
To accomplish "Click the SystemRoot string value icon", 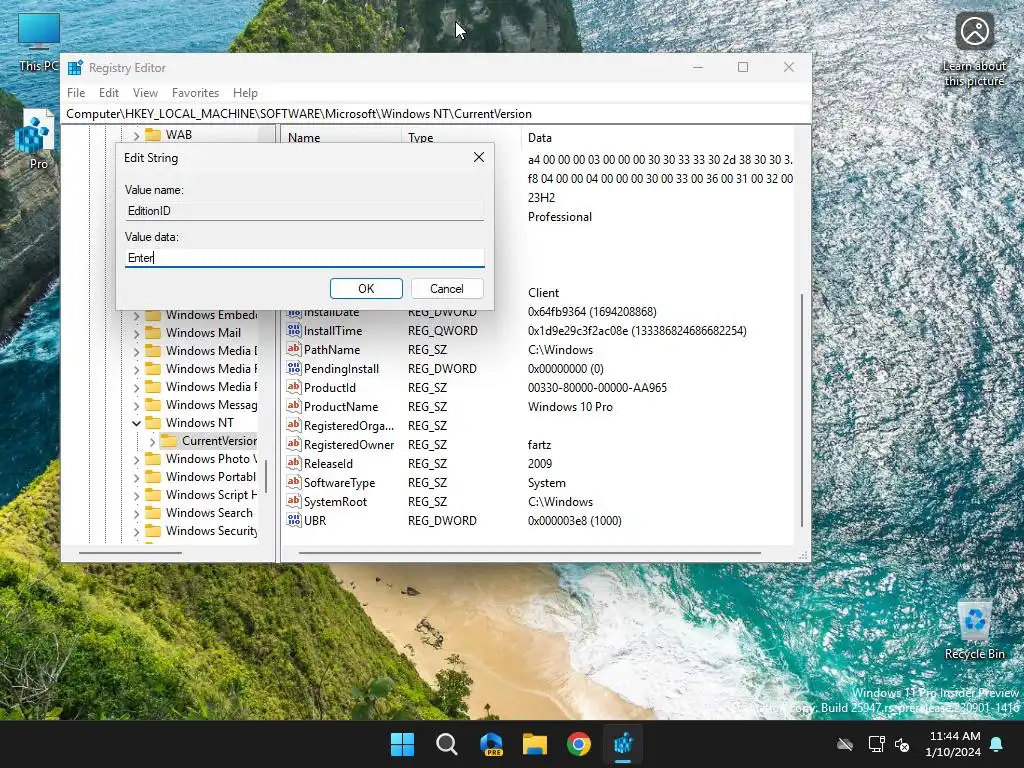I will pos(294,501).
